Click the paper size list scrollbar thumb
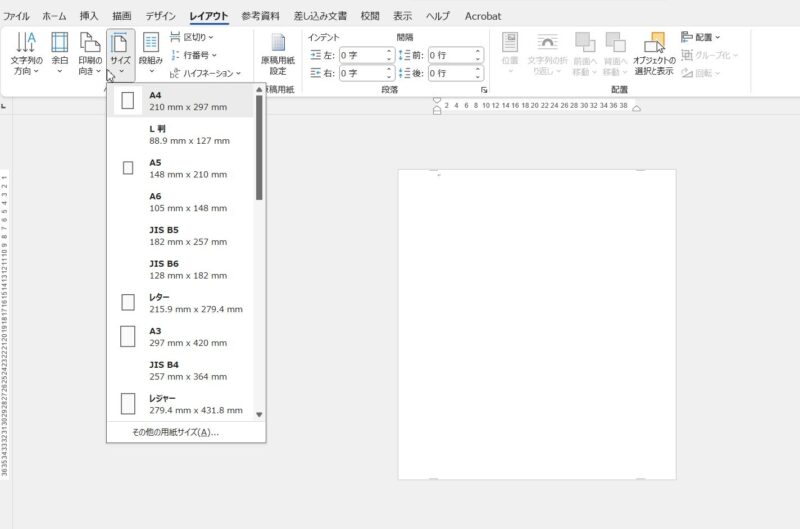Image resolution: width=800 pixels, height=529 pixels. (x=259, y=147)
